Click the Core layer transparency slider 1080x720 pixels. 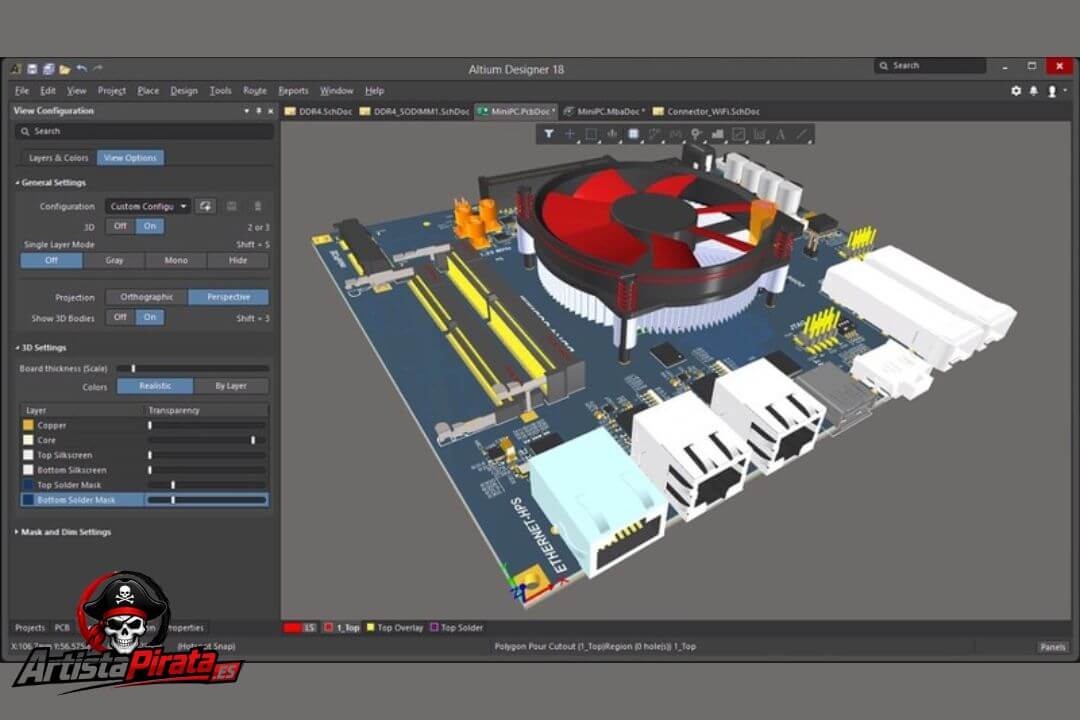click(207, 440)
